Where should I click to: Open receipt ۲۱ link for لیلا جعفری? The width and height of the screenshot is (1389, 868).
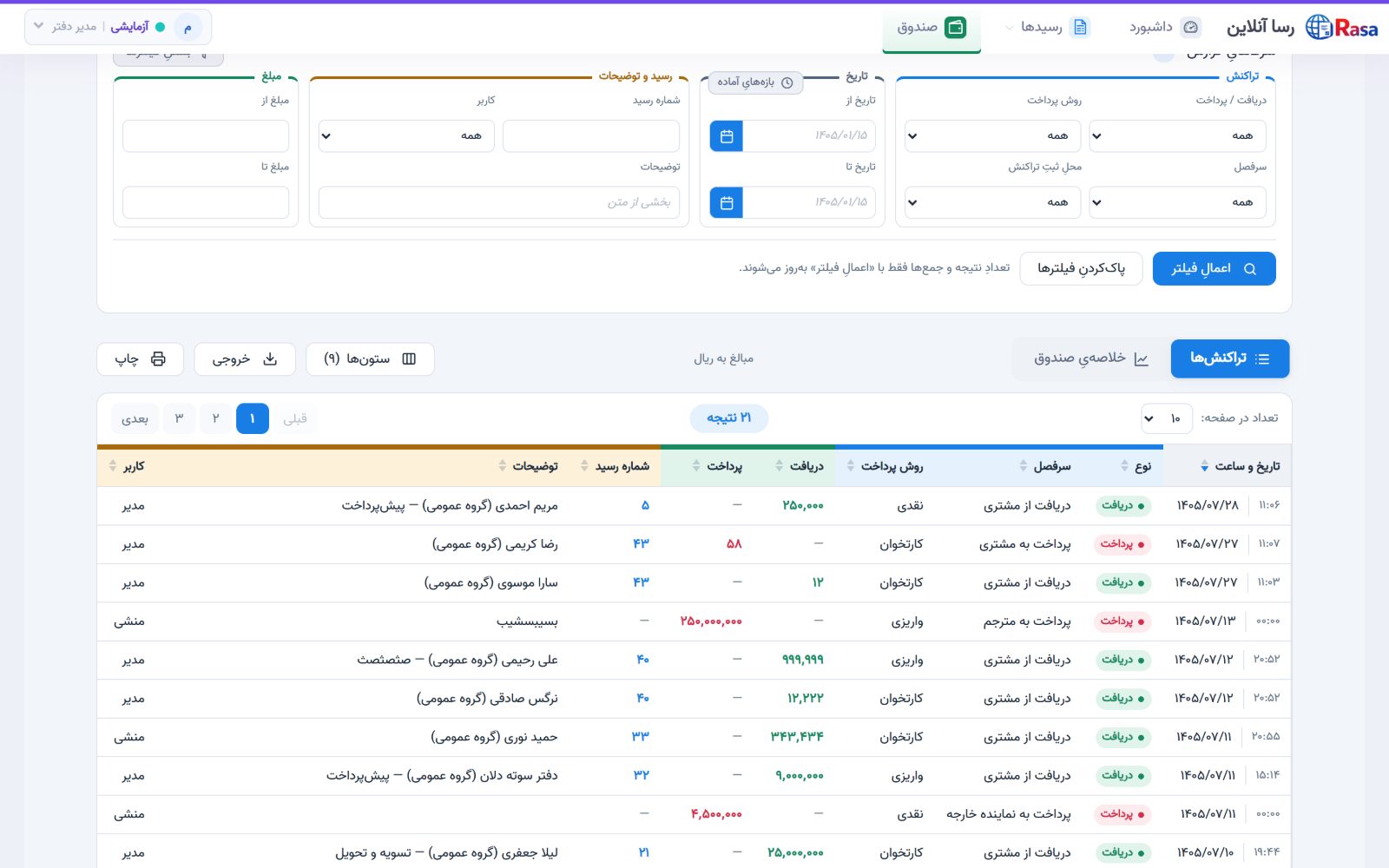(x=644, y=852)
